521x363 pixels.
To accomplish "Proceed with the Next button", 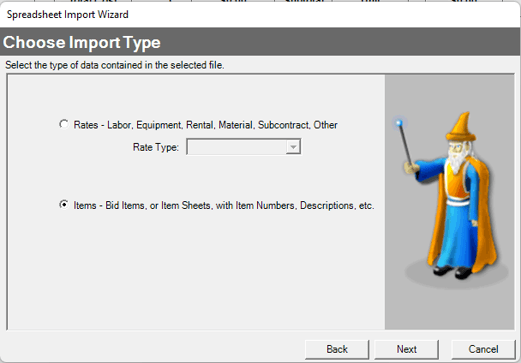I will pos(406,349).
